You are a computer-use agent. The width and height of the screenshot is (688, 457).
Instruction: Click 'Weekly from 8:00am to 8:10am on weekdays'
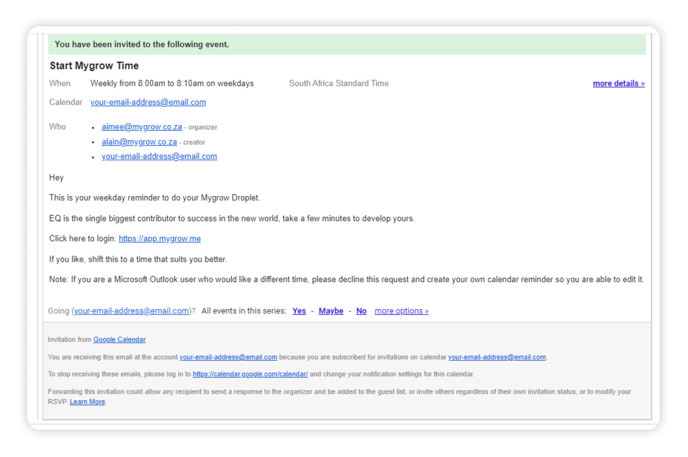(x=172, y=83)
